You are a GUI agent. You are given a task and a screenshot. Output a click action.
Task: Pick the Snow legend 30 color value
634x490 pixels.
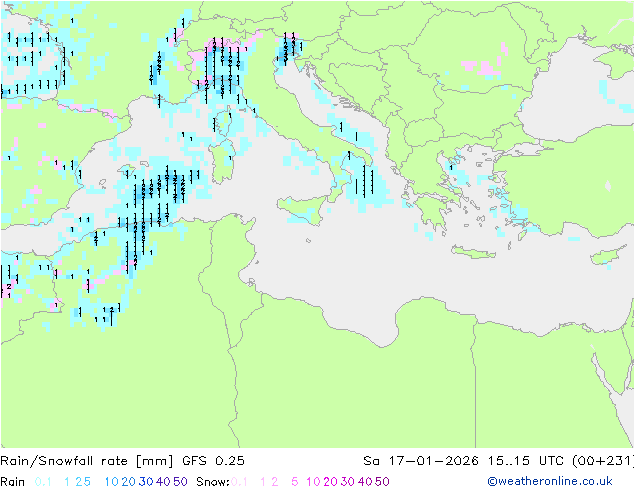click(x=347, y=482)
